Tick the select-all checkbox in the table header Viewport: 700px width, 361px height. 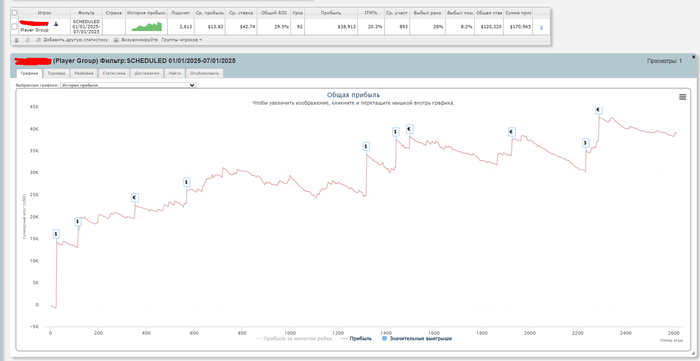(x=14, y=13)
